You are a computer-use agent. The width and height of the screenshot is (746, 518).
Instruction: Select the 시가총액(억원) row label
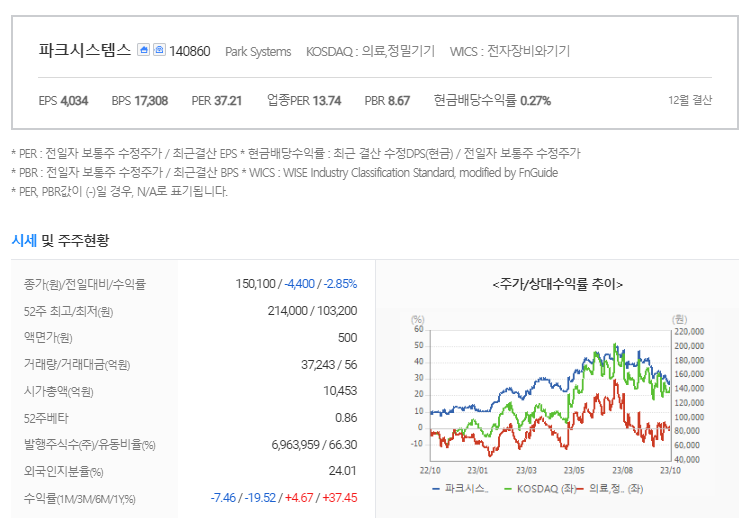pos(59,391)
